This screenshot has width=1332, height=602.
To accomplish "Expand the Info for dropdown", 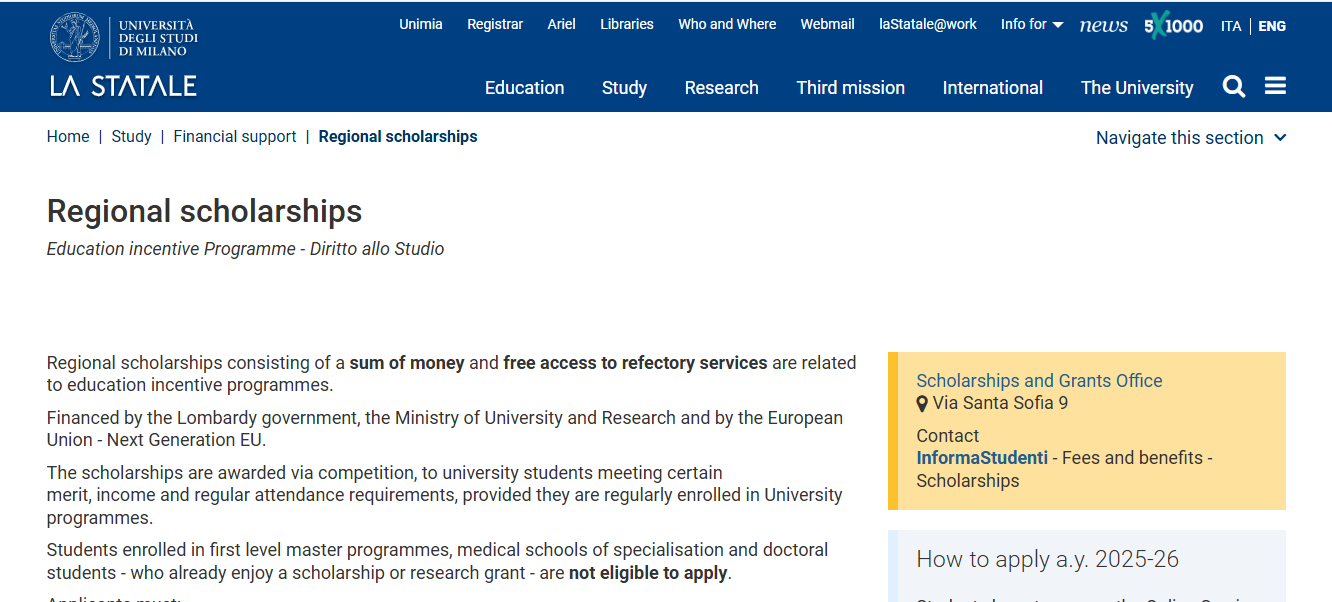I will click(x=1031, y=24).
